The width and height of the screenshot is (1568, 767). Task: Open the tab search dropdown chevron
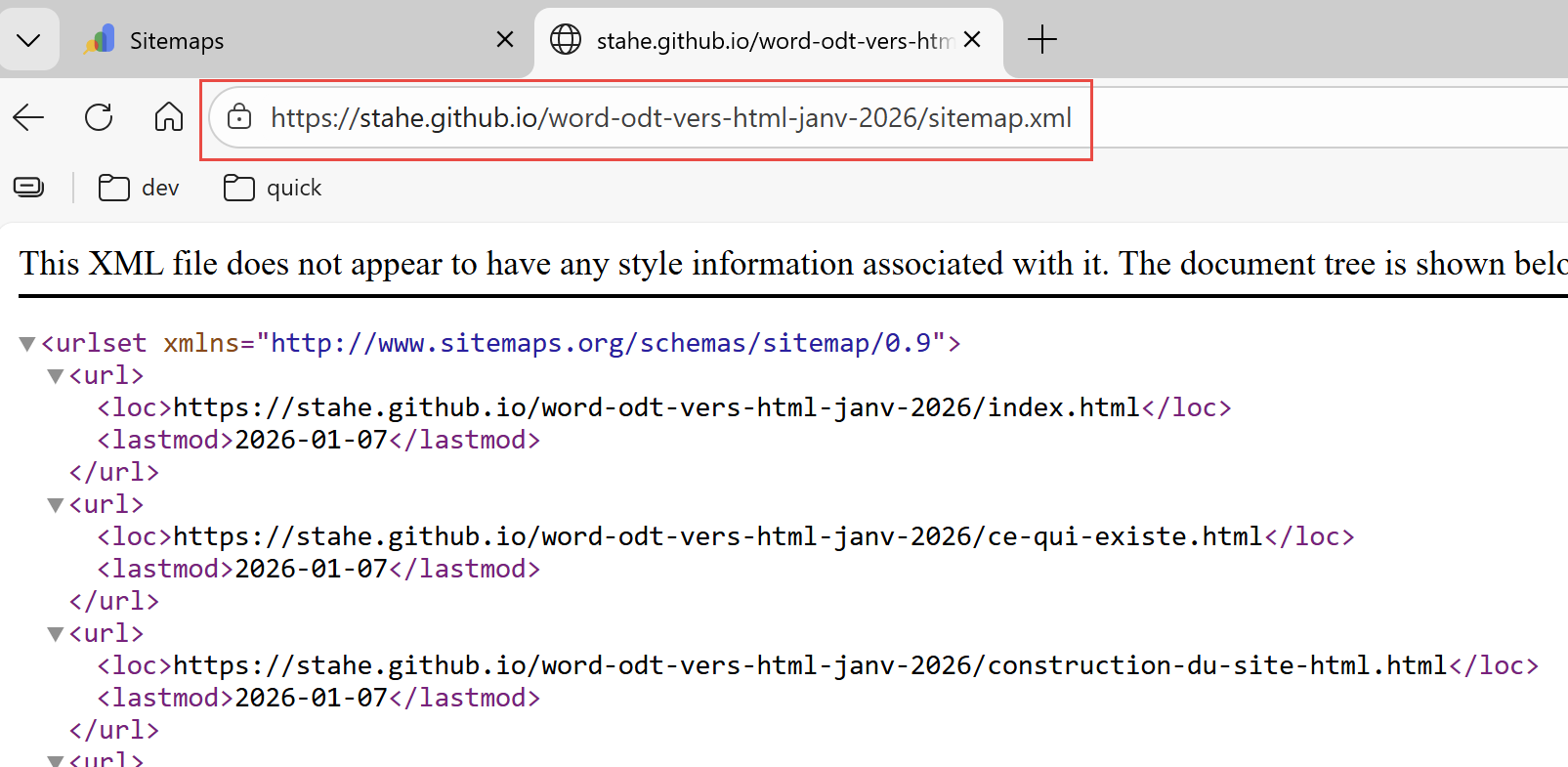click(28, 40)
